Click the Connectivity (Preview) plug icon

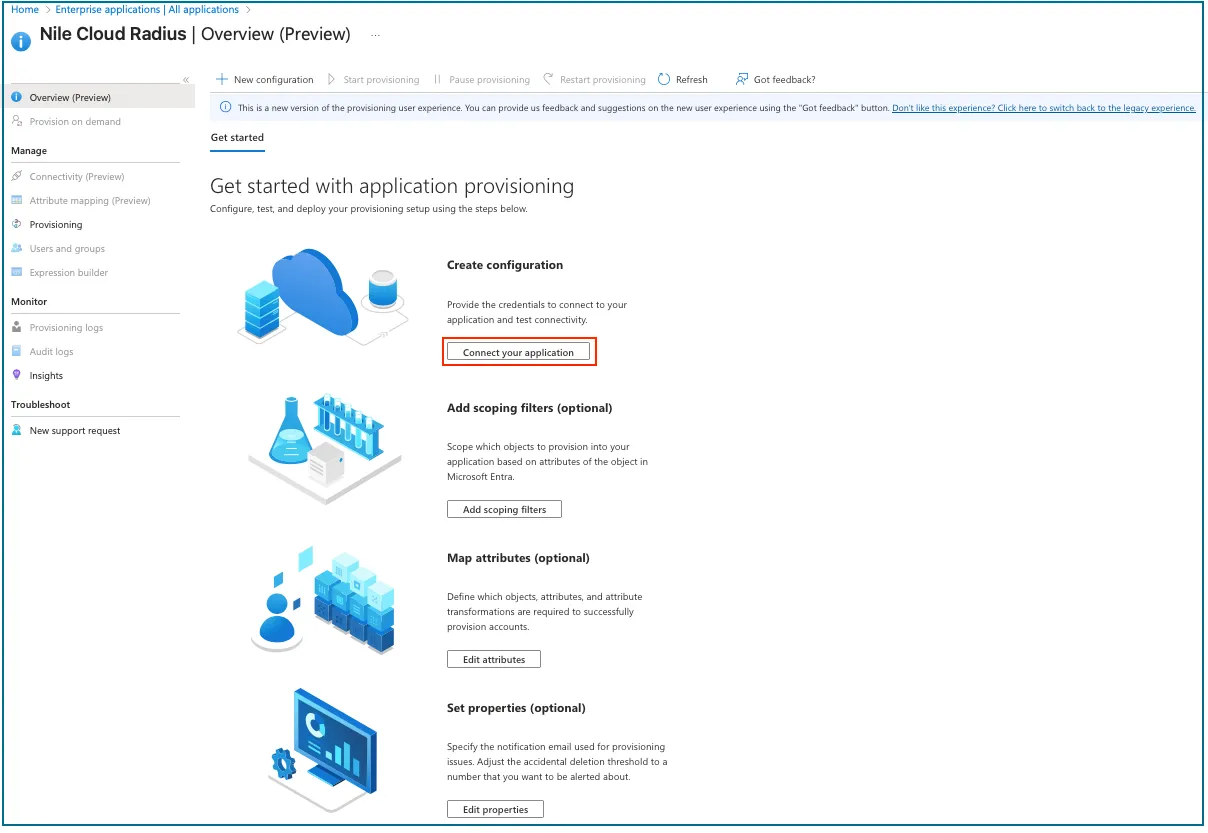click(x=17, y=176)
